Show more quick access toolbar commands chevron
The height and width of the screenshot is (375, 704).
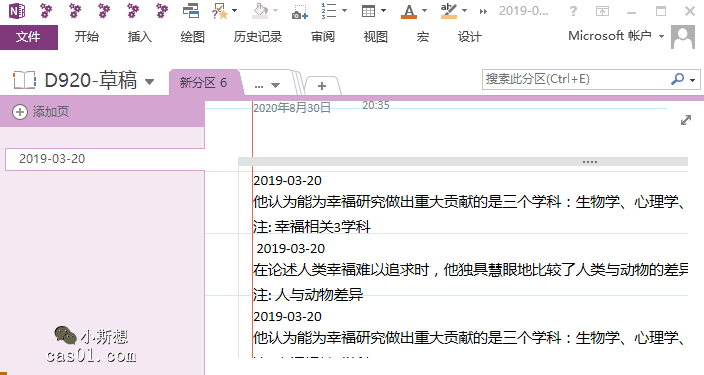coord(483,11)
